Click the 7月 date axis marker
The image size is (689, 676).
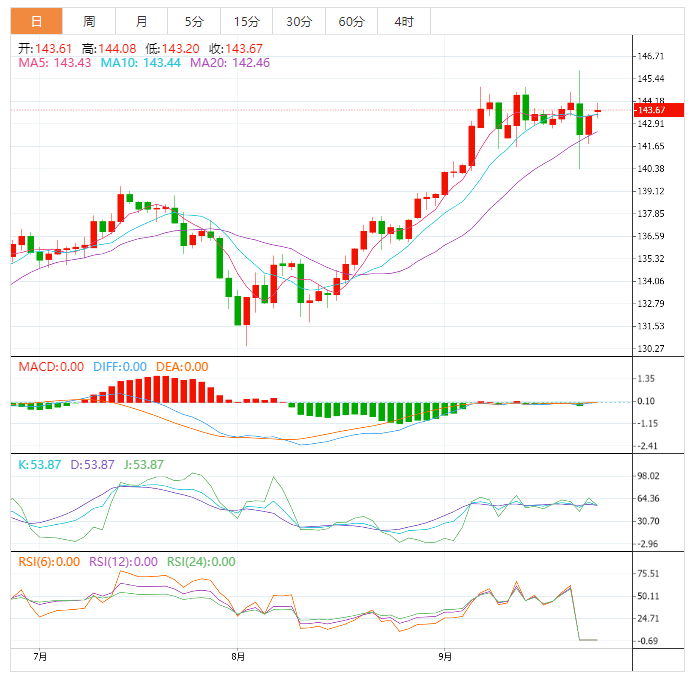(40, 657)
